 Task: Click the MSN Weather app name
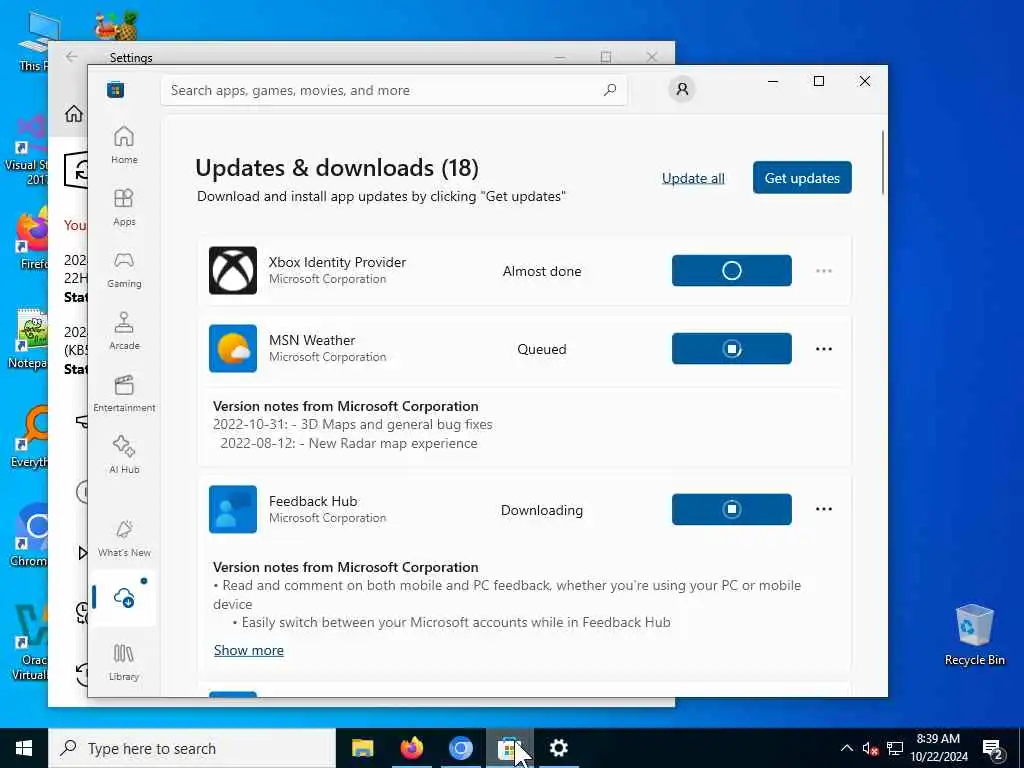click(x=312, y=340)
